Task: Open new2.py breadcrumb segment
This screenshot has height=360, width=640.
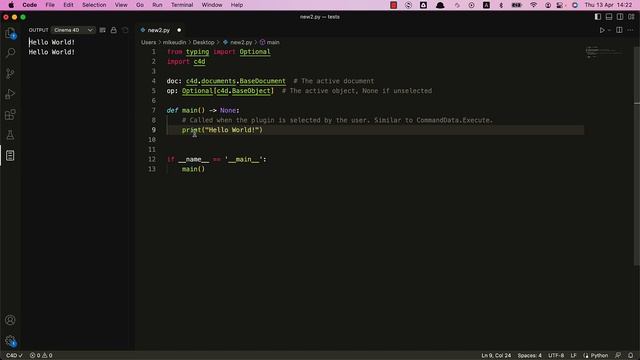Action: coord(241,42)
